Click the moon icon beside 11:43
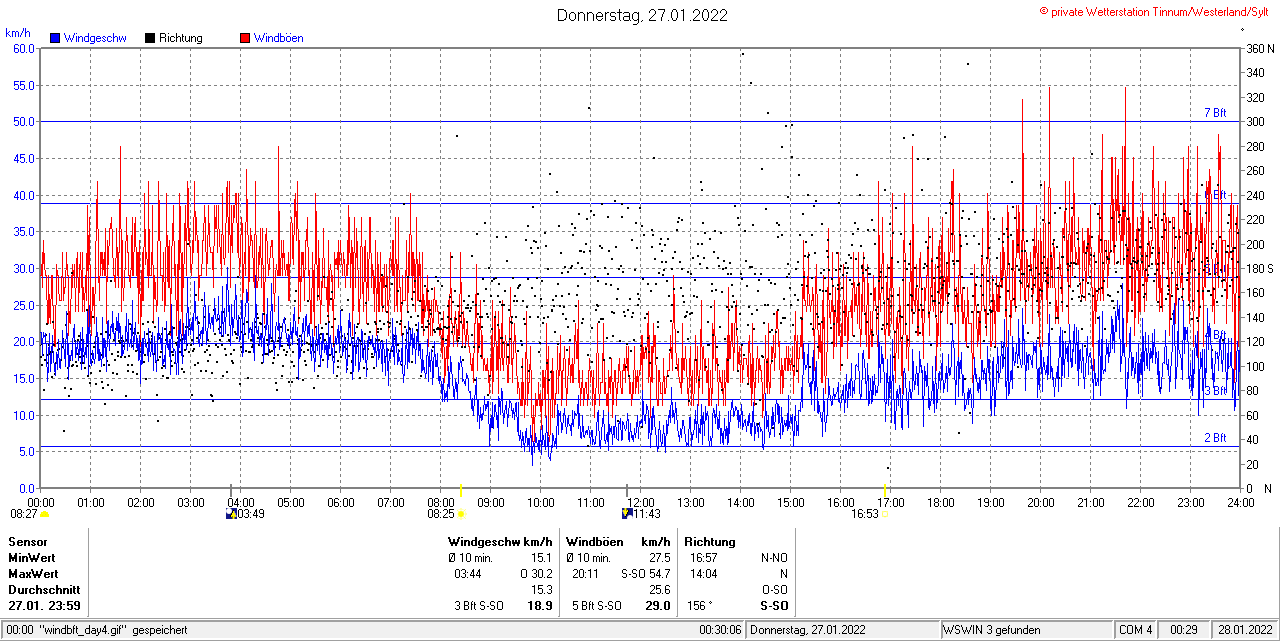 click(x=626, y=513)
